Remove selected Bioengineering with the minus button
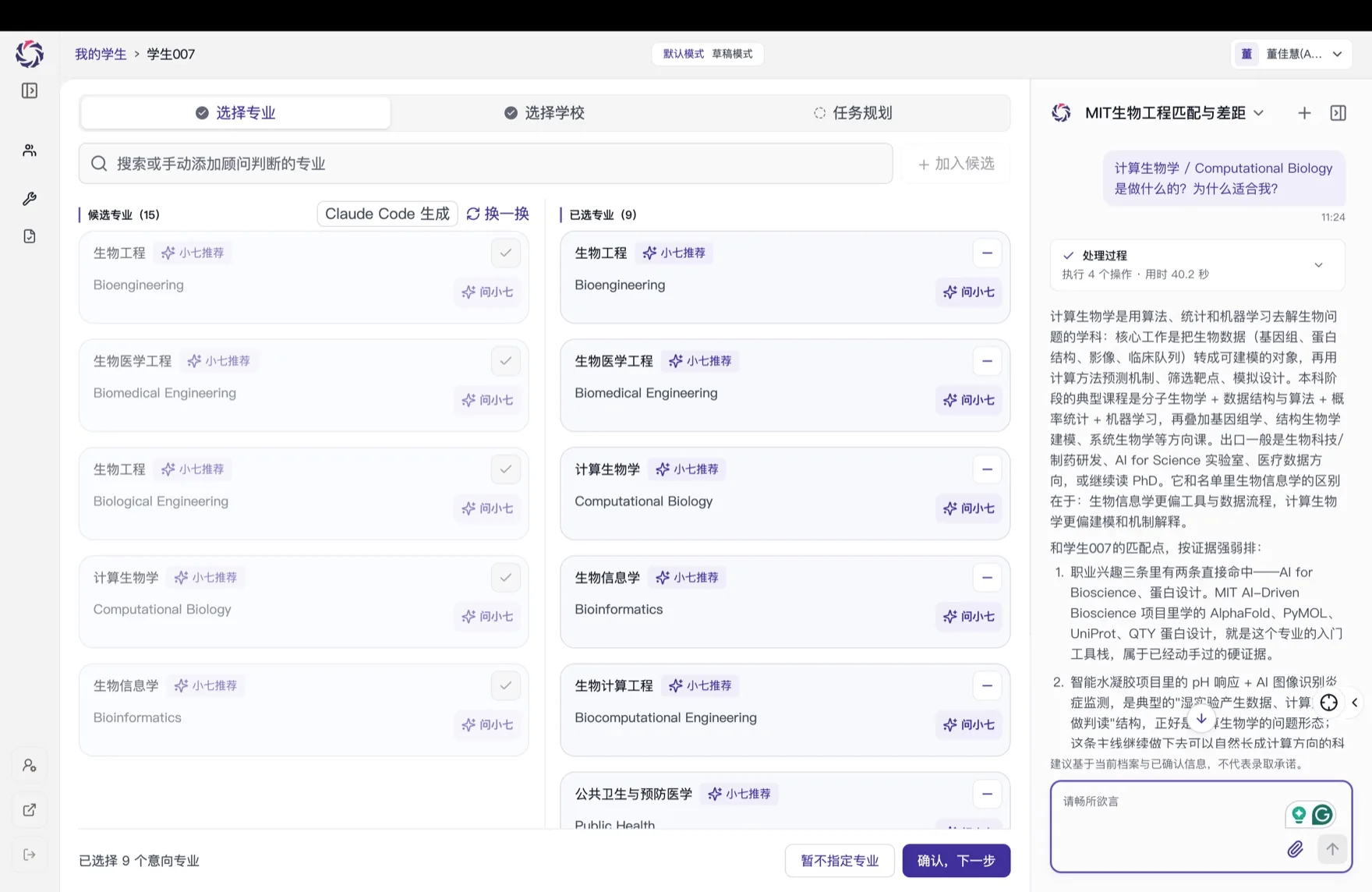This screenshot has width=1372, height=892. click(987, 253)
